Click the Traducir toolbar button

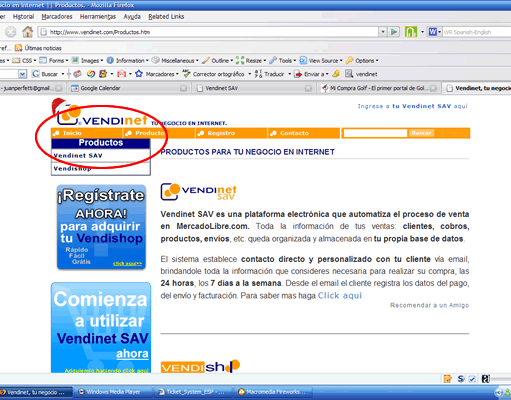(270, 74)
